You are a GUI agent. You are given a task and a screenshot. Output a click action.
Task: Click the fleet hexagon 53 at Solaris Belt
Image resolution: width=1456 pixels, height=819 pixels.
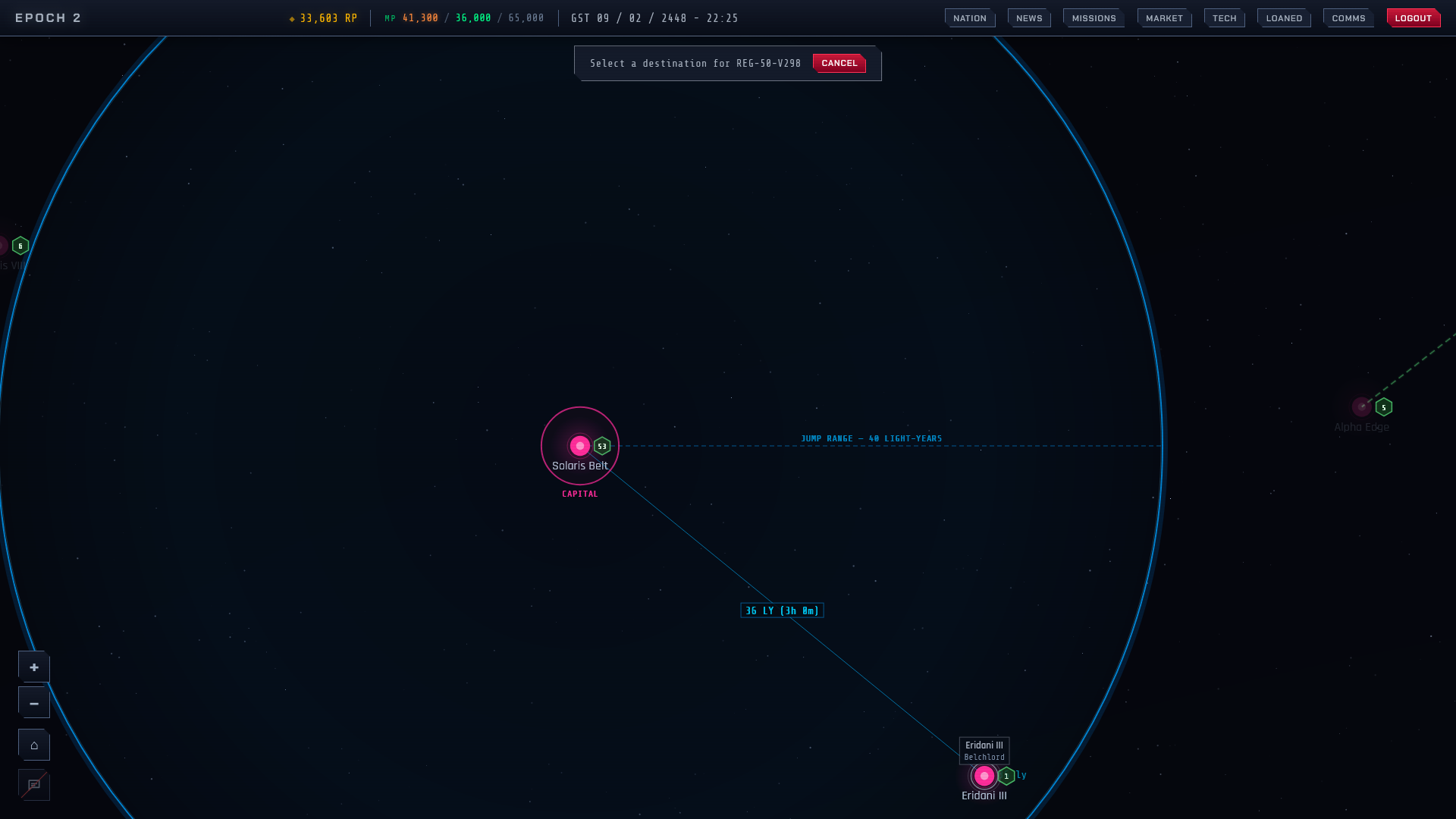click(602, 446)
